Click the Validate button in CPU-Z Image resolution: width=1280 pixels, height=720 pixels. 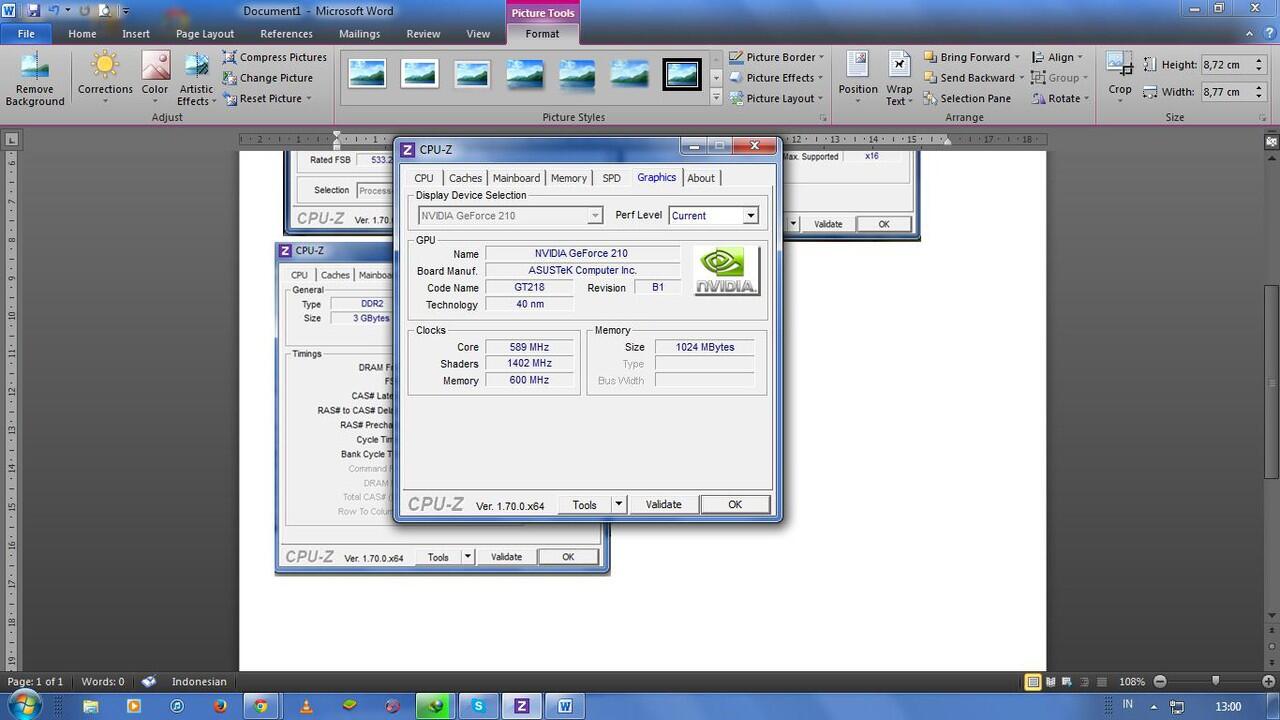(x=663, y=505)
